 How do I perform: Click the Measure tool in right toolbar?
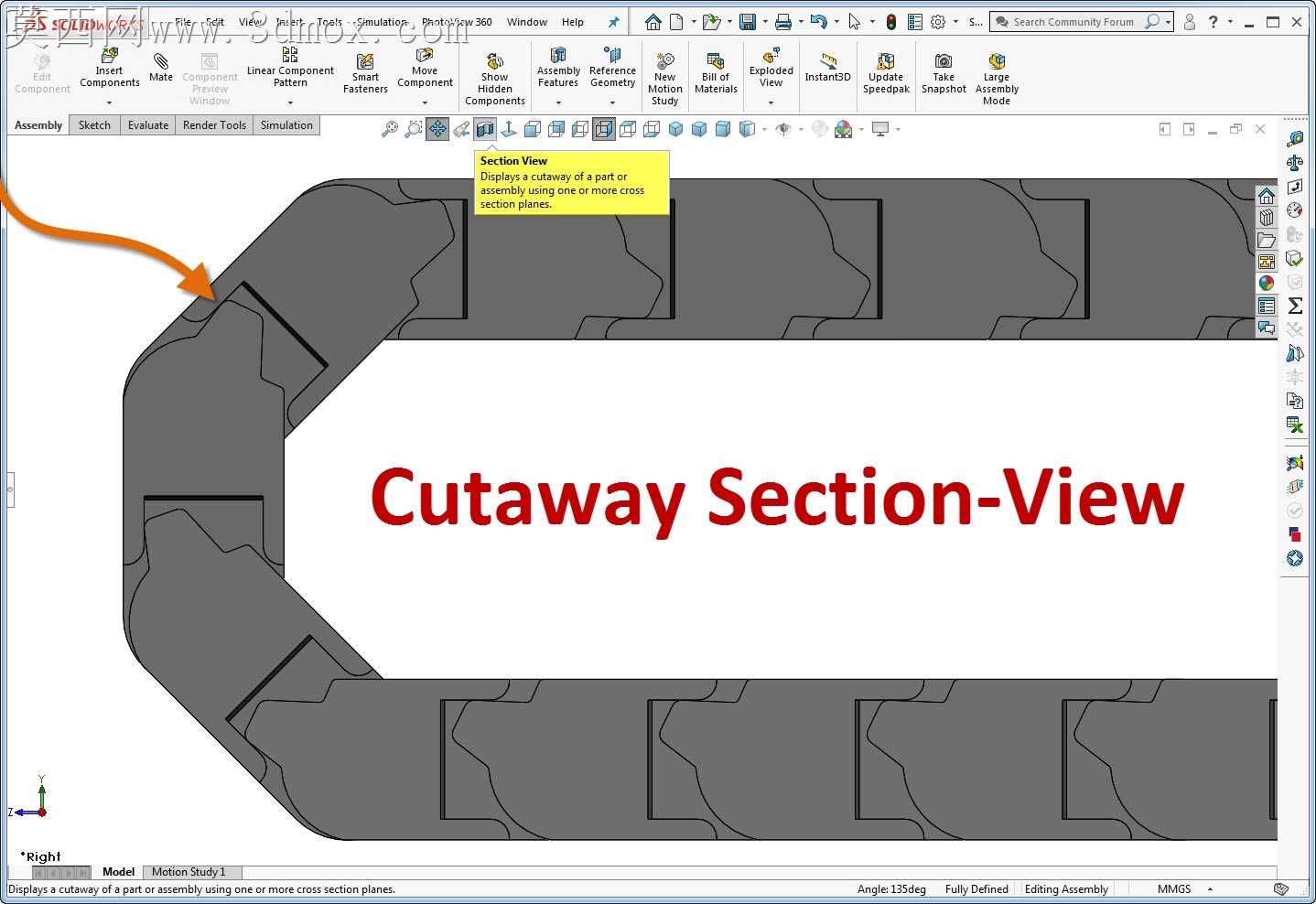coord(1295,139)
